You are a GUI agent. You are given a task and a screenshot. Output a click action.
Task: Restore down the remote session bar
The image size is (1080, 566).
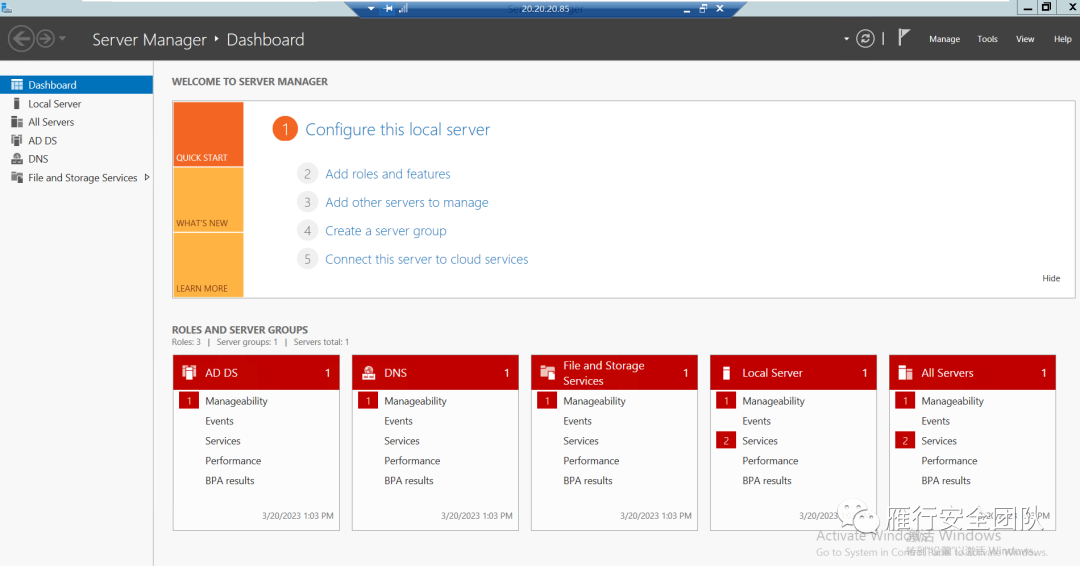pyautogui.click(x=703, y=8)
